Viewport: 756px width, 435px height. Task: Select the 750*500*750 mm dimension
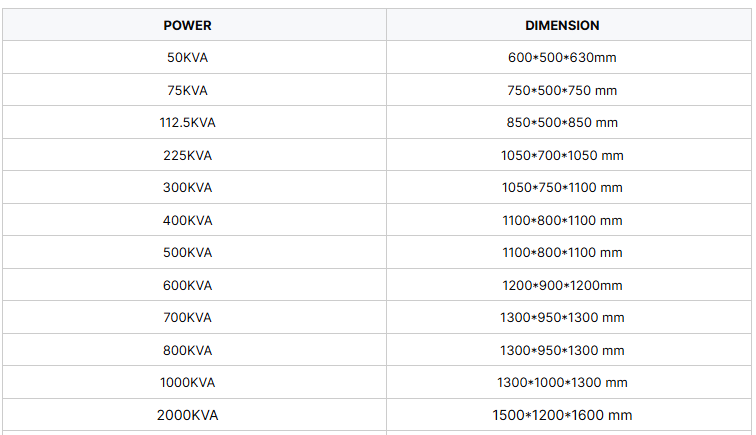562,90
